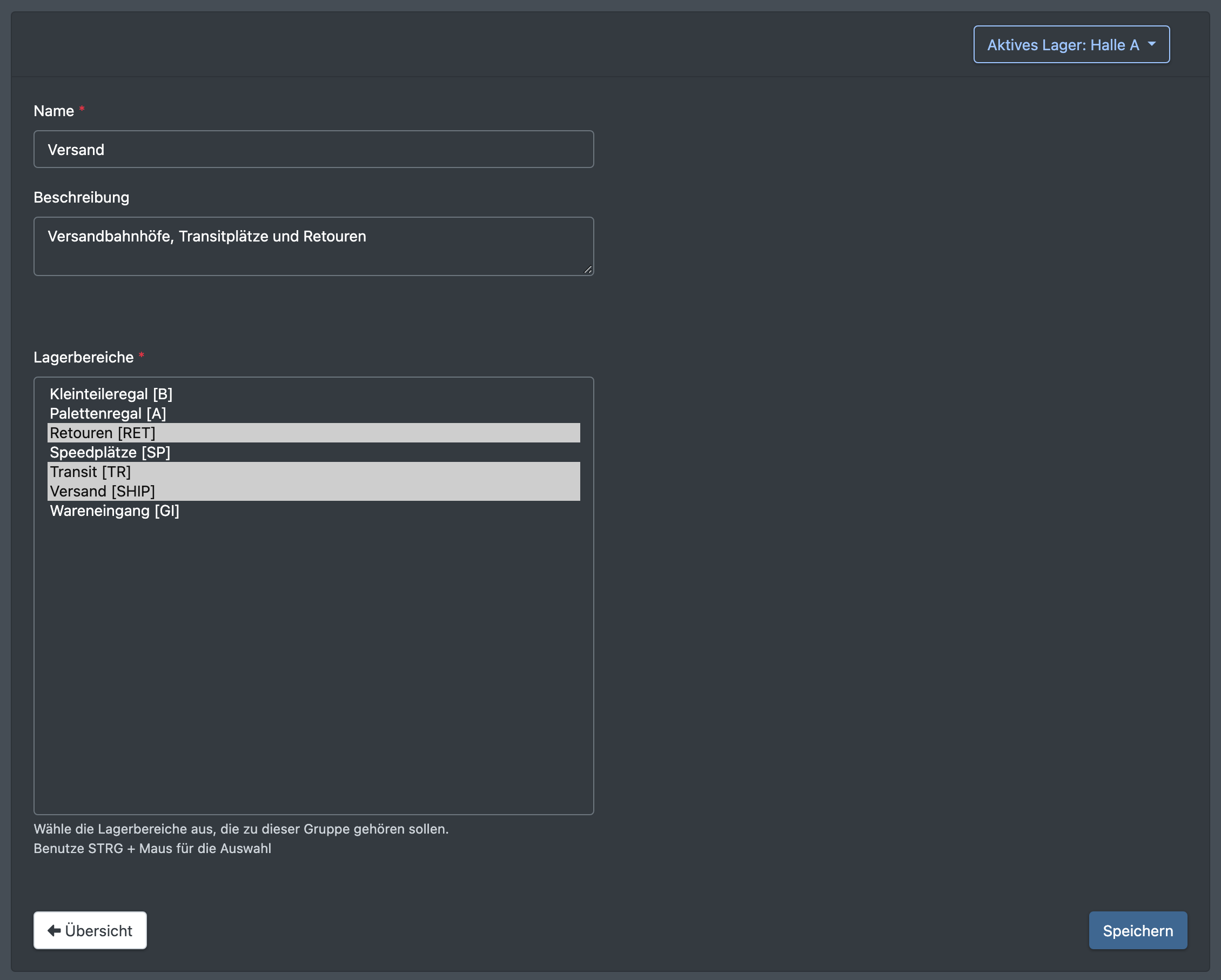Click the Lagerbereiche label
1221x980 pixels.
pyautogui.click(x=84, y=357)
